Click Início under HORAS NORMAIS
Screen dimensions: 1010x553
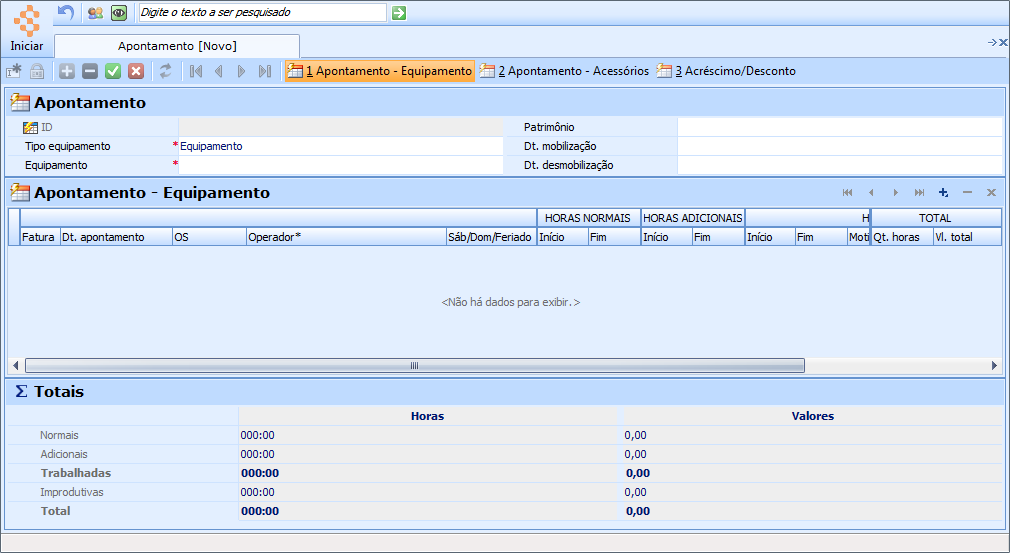562,237
